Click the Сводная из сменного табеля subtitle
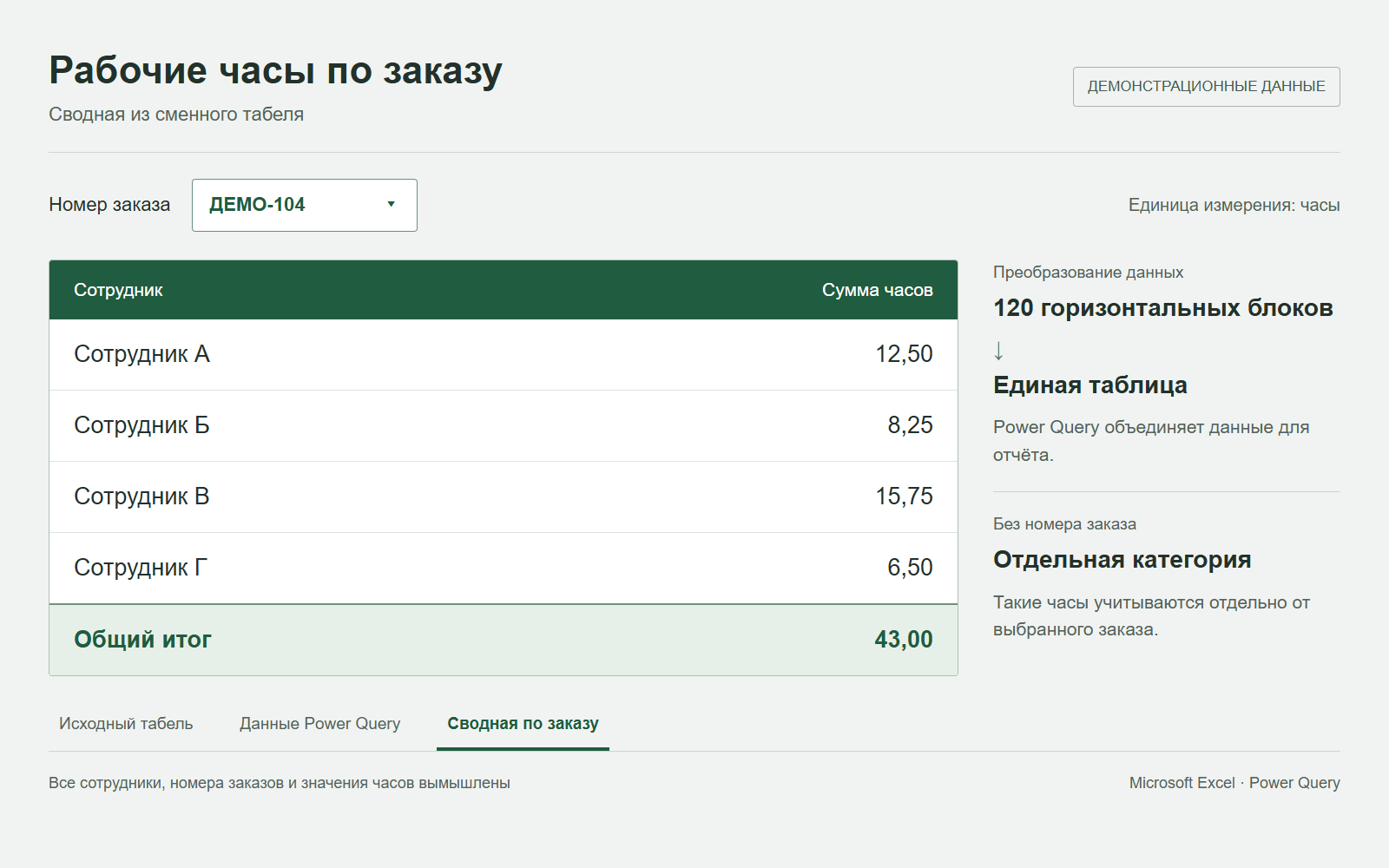 [176, 115]
